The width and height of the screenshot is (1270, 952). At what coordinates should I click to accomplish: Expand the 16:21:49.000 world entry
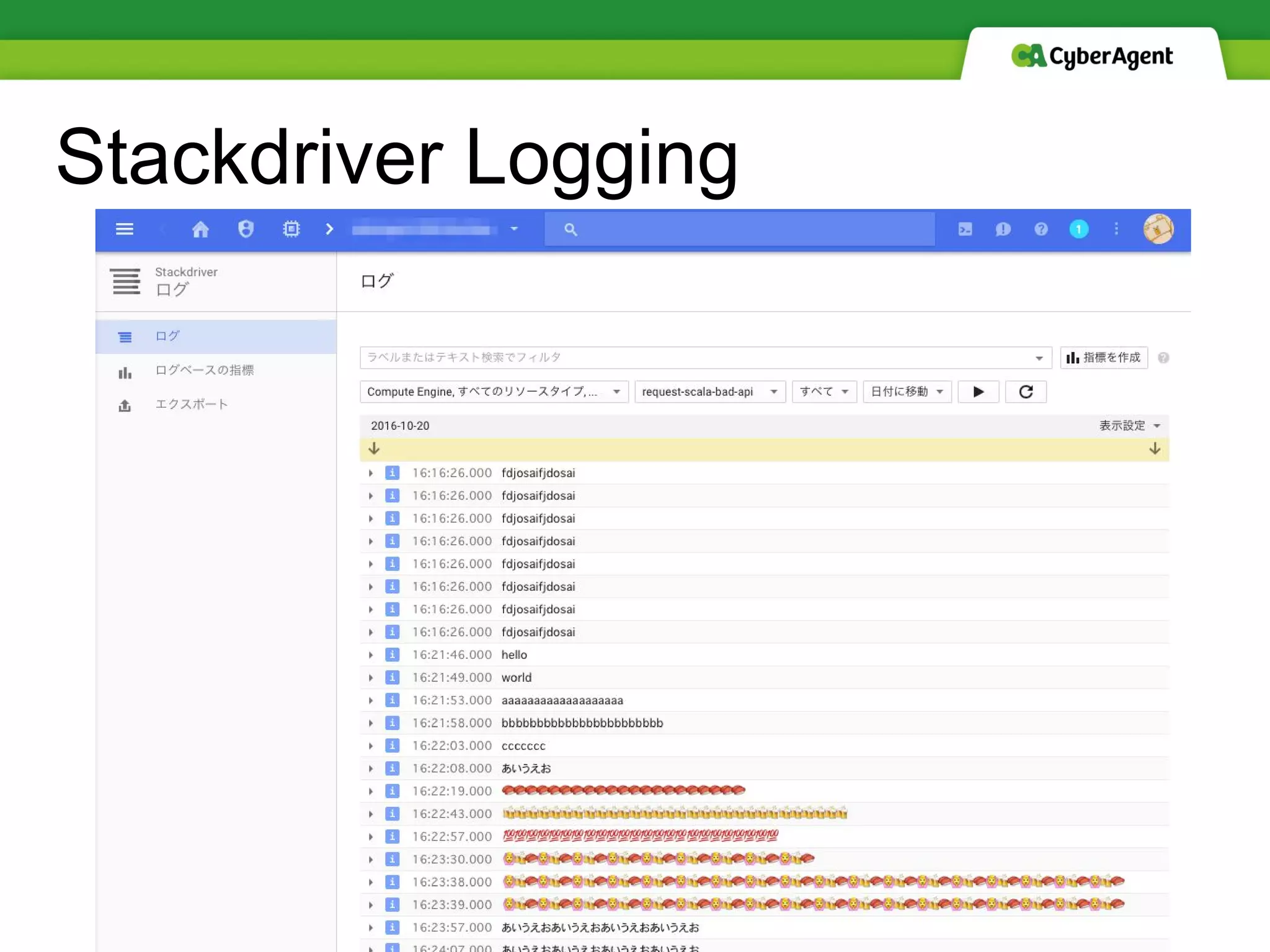[x=371, y=678]
